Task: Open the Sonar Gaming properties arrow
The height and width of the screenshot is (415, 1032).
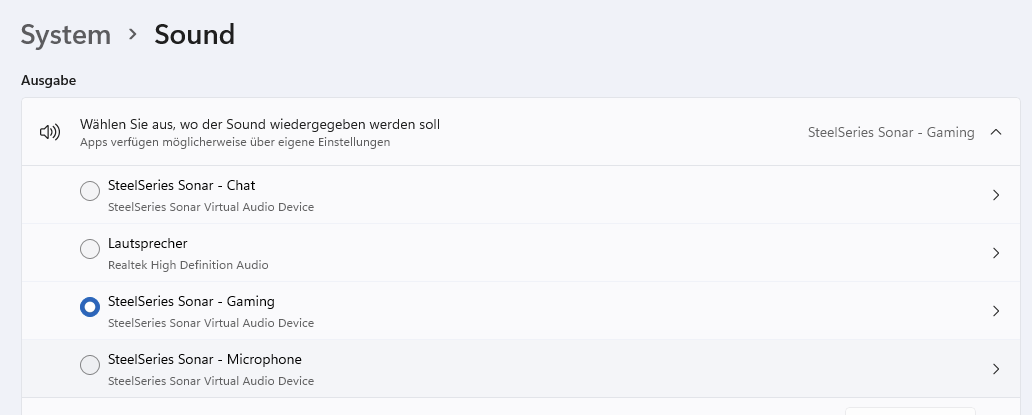Action: pos(995,311)
